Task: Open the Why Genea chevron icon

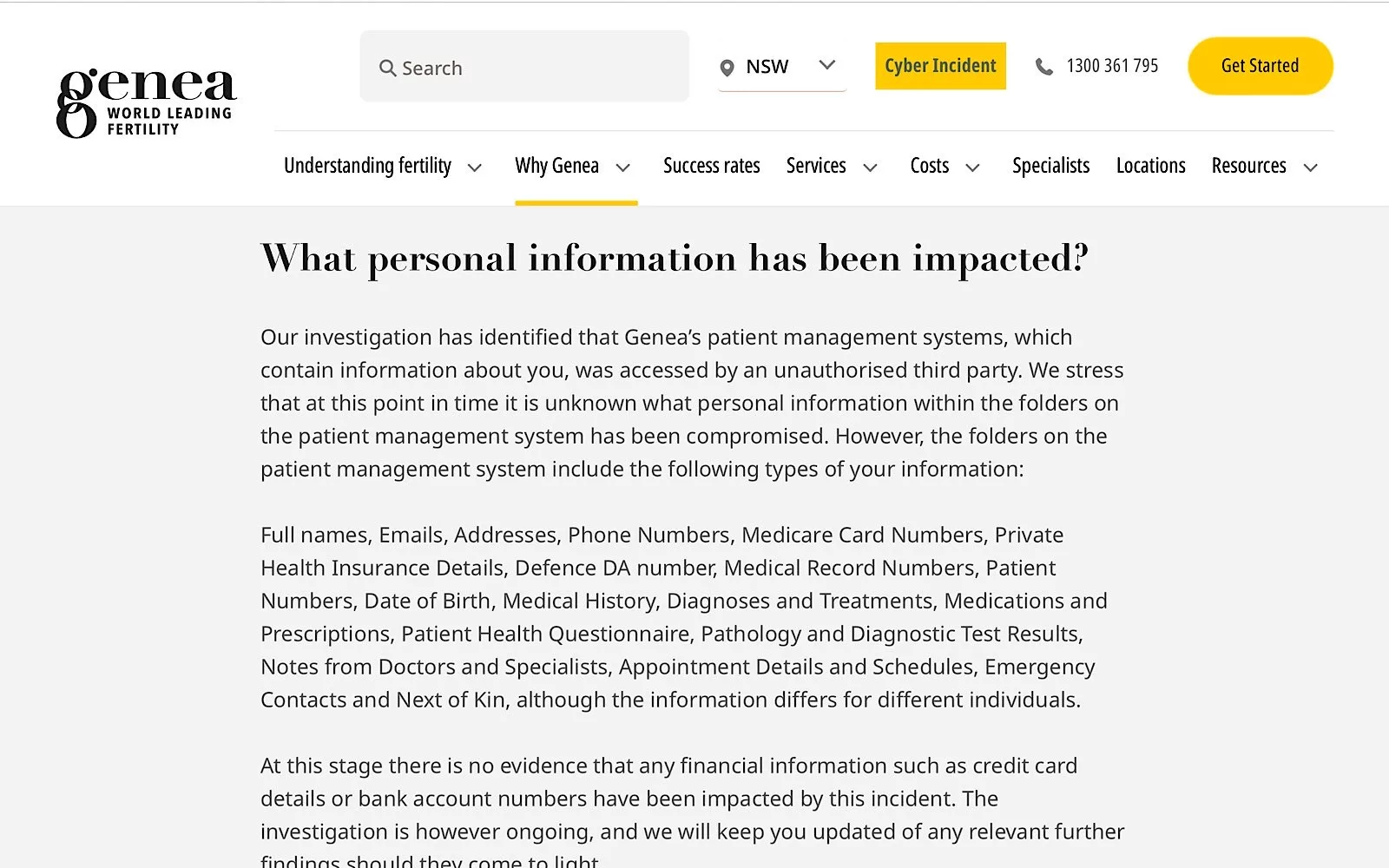Action: coord(622,168)
